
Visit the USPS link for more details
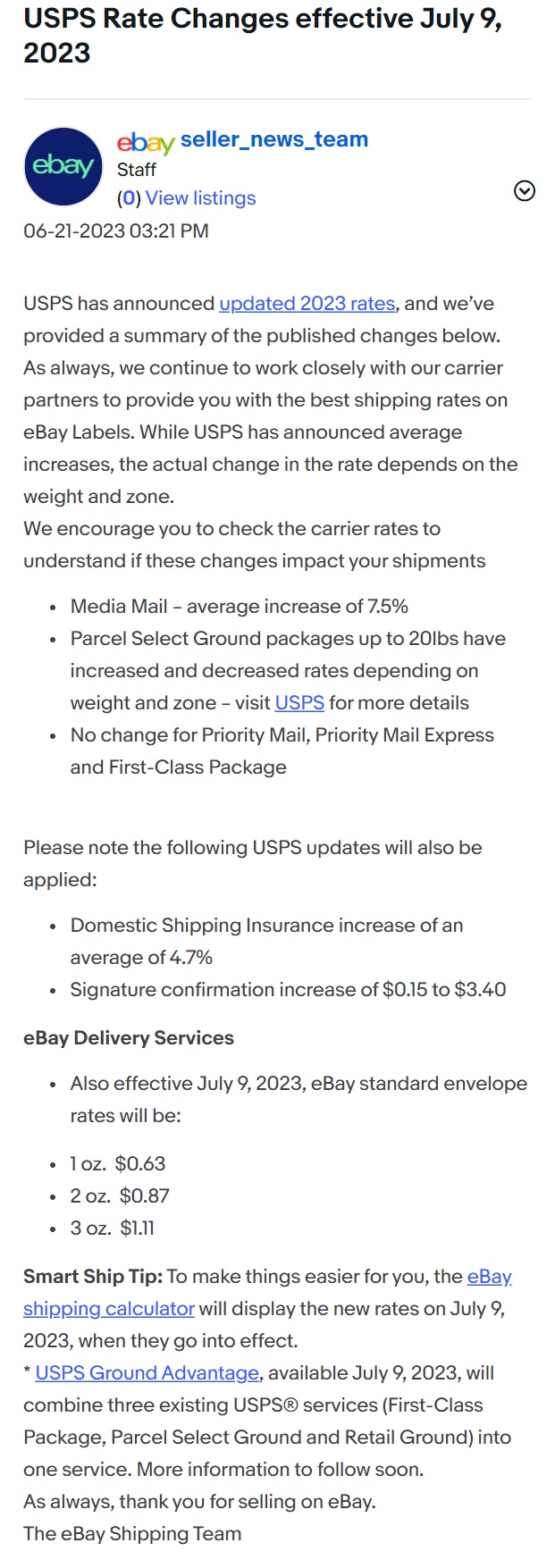(x=299, y=703)
